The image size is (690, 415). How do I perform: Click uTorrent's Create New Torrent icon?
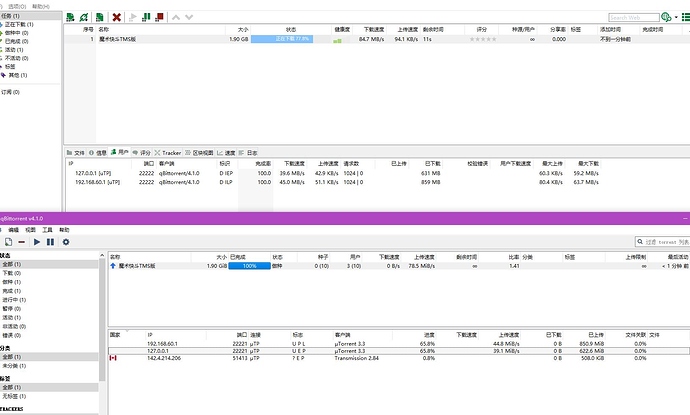(100, 17)
